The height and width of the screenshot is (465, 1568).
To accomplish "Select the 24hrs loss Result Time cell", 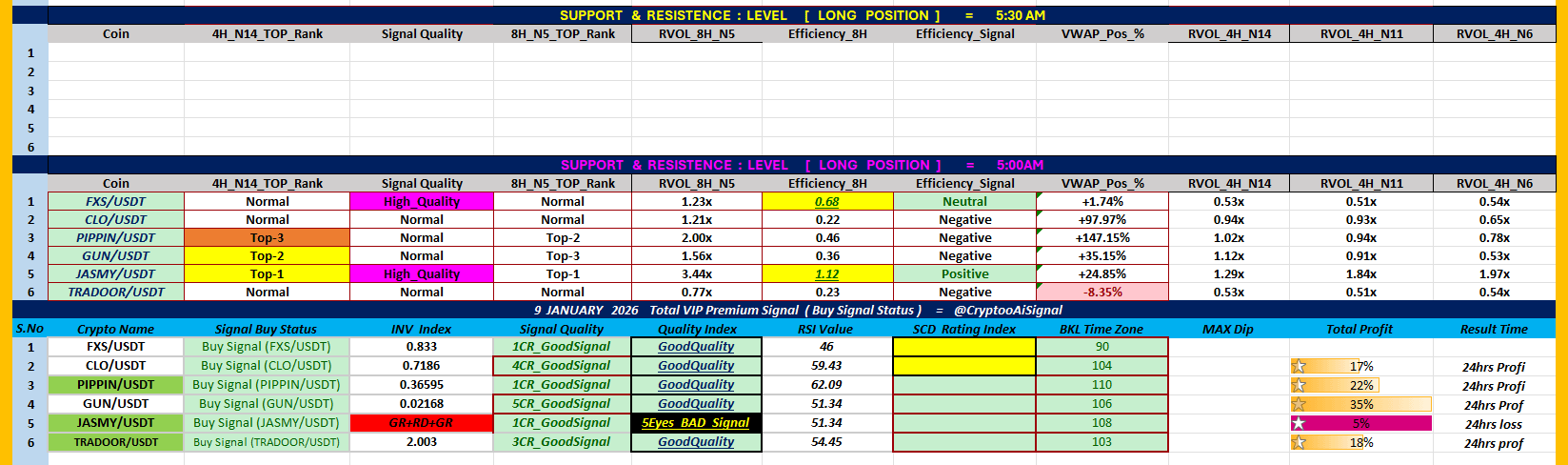I will (1494, 424).
